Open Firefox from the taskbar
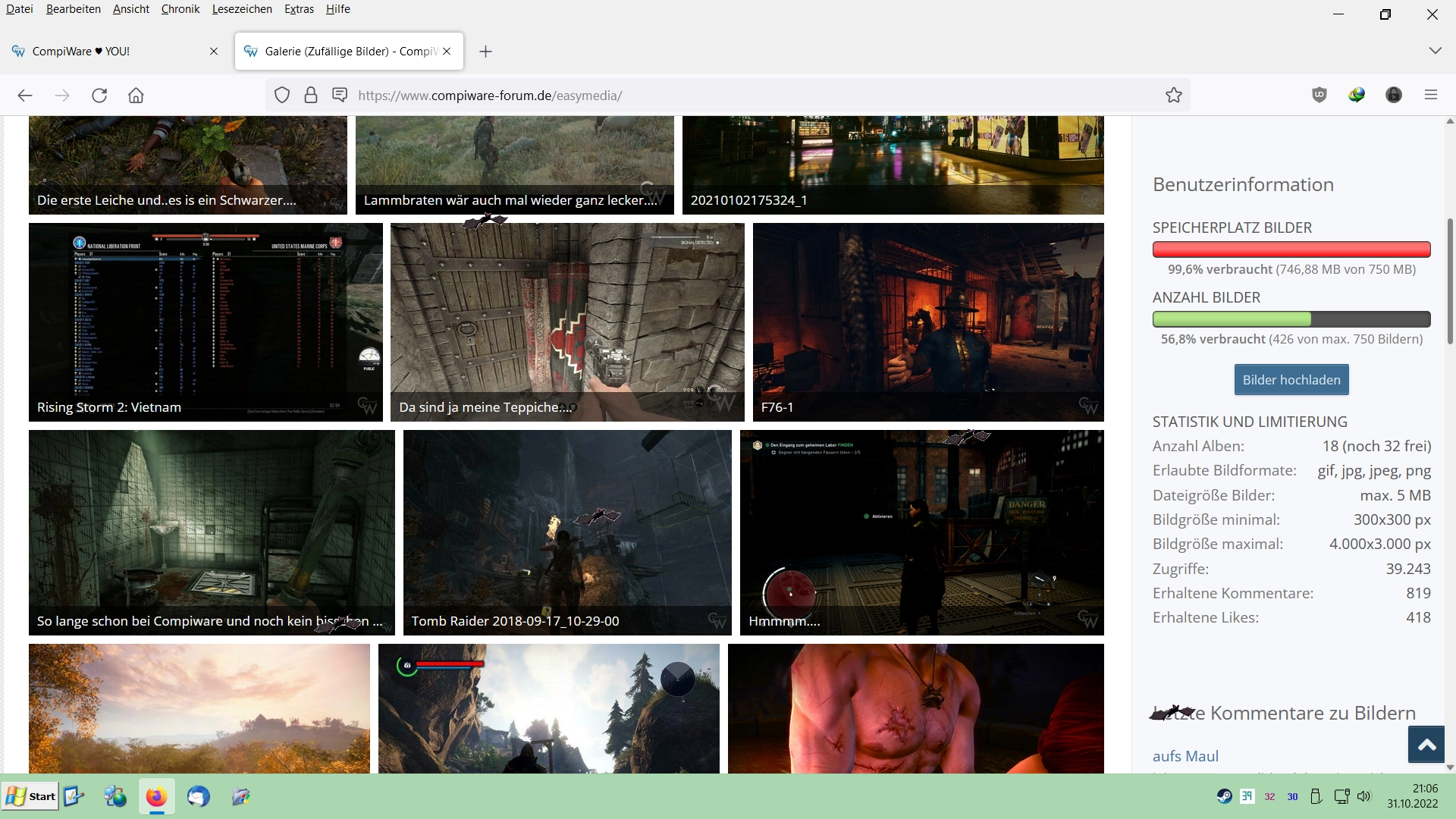Viewport: 1456px width, 819px height. coord(156,796)
